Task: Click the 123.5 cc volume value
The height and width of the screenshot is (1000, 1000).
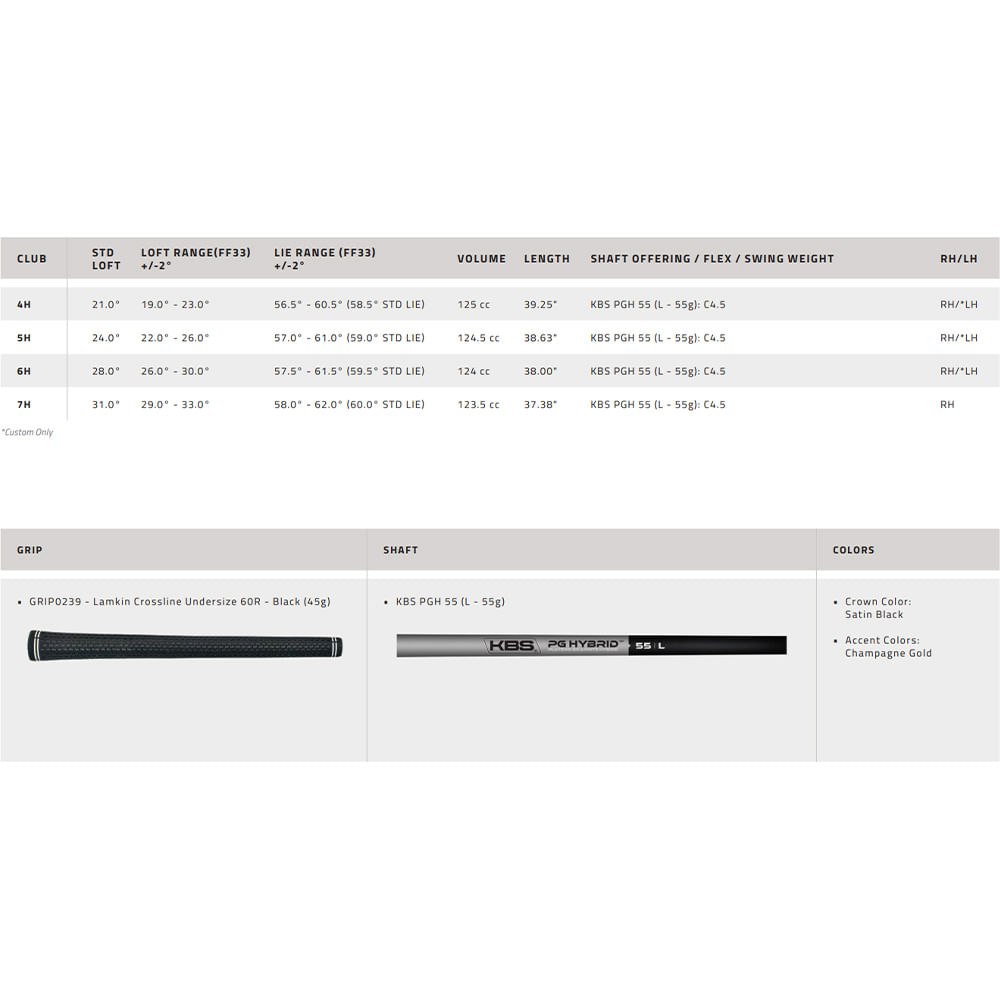Action: 478,404
